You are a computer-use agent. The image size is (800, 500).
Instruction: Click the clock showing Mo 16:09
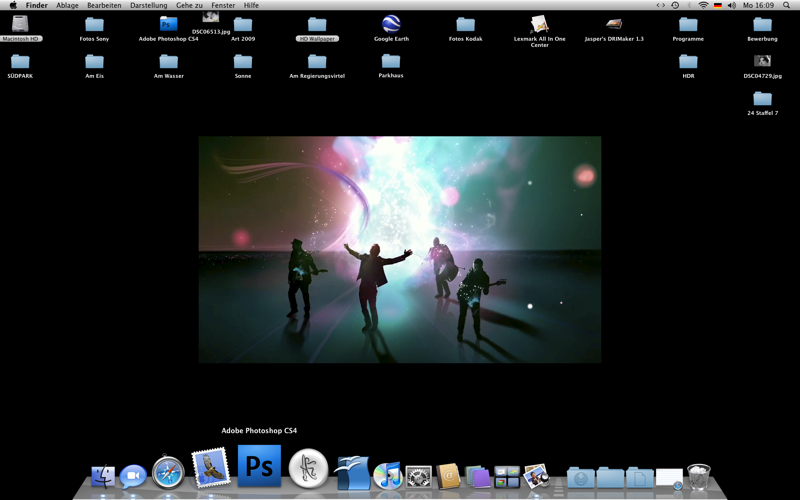tap(758, 5)
